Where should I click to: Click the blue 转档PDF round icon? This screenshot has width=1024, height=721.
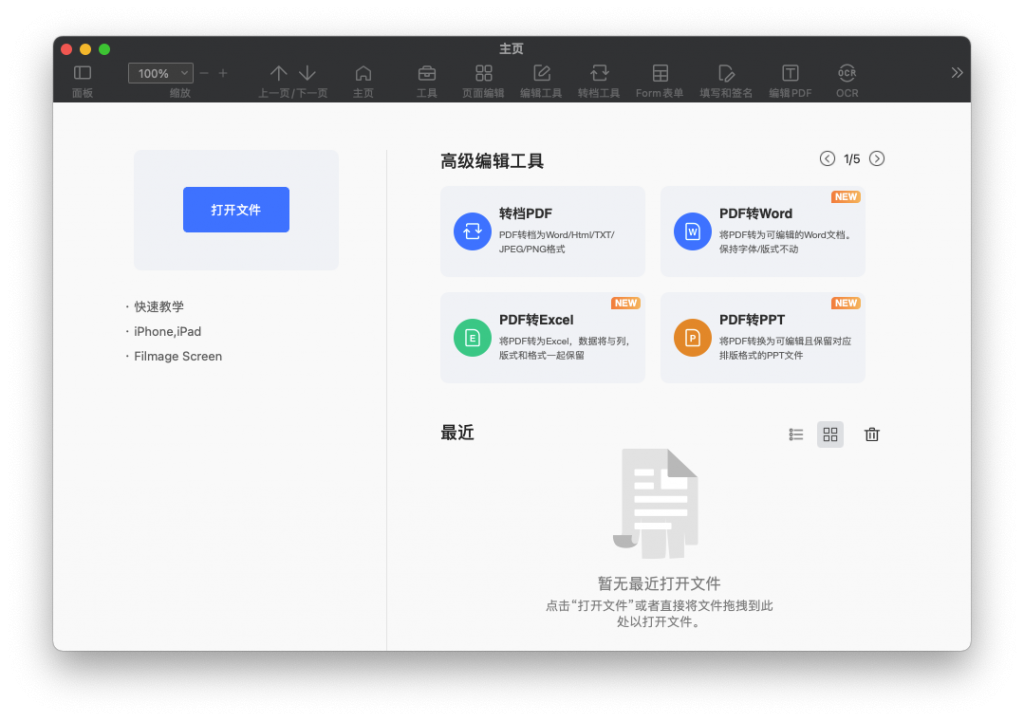click(472, 231)
